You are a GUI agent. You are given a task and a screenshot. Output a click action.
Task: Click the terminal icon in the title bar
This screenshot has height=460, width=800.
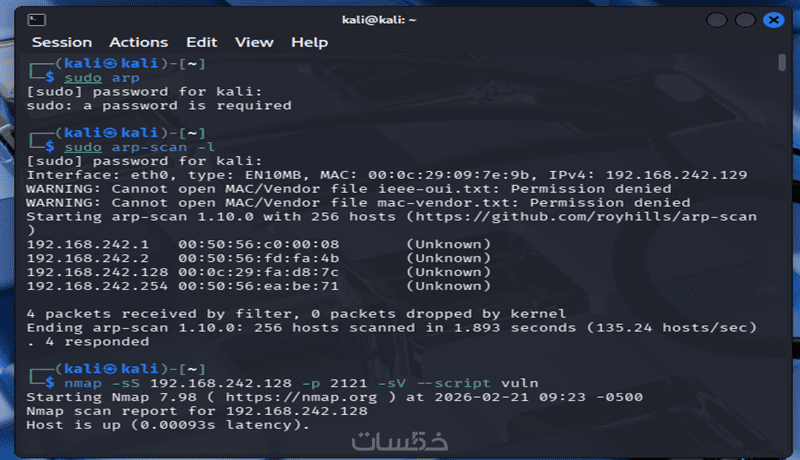tap(37, 20)
